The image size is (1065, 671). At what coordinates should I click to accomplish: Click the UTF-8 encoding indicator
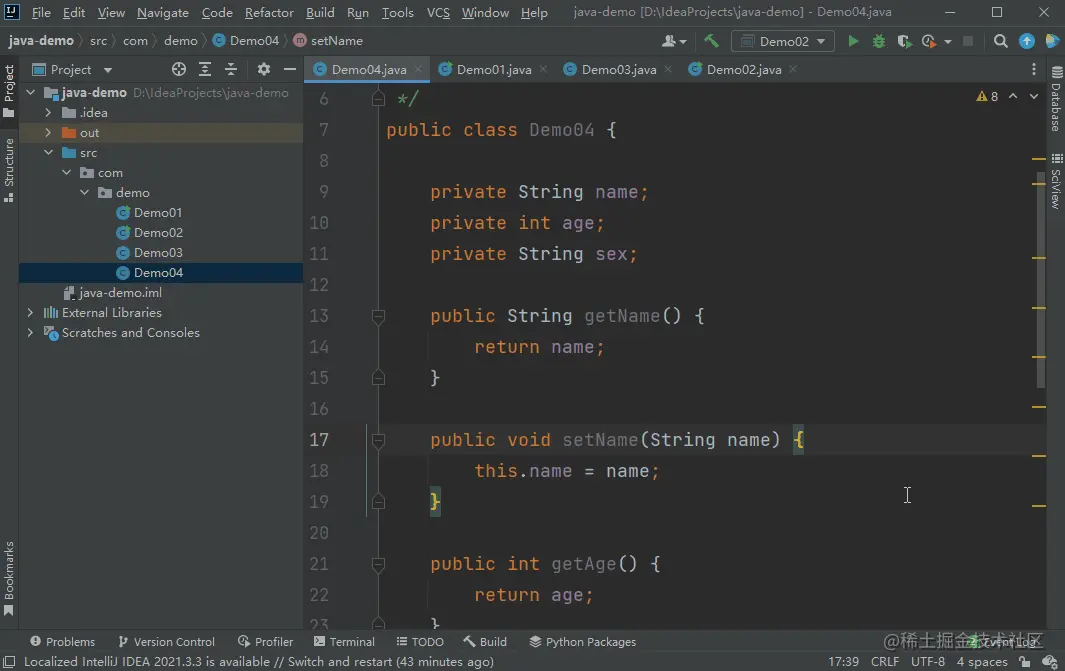pyautogui.click(x=927, y=661)
